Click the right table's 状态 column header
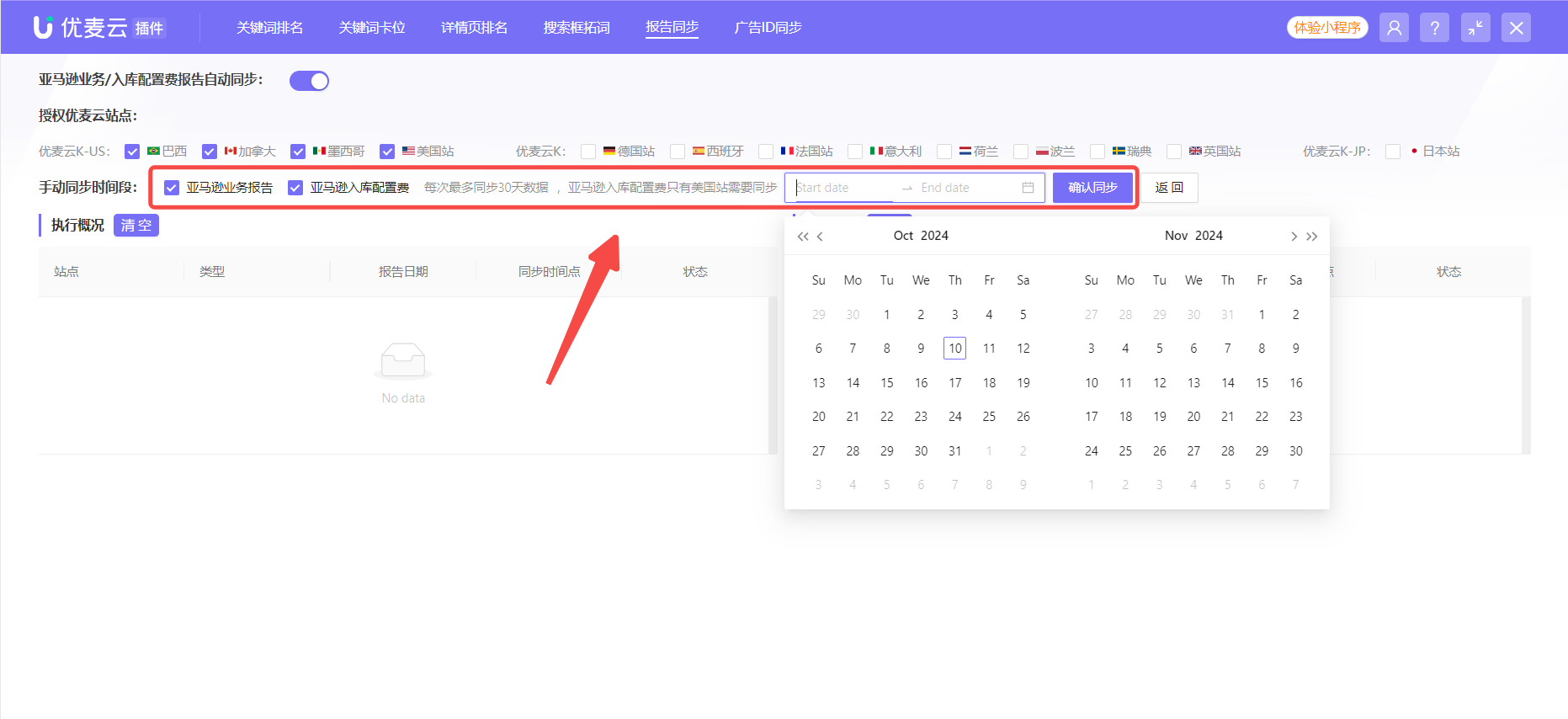 coord(1448,272)
